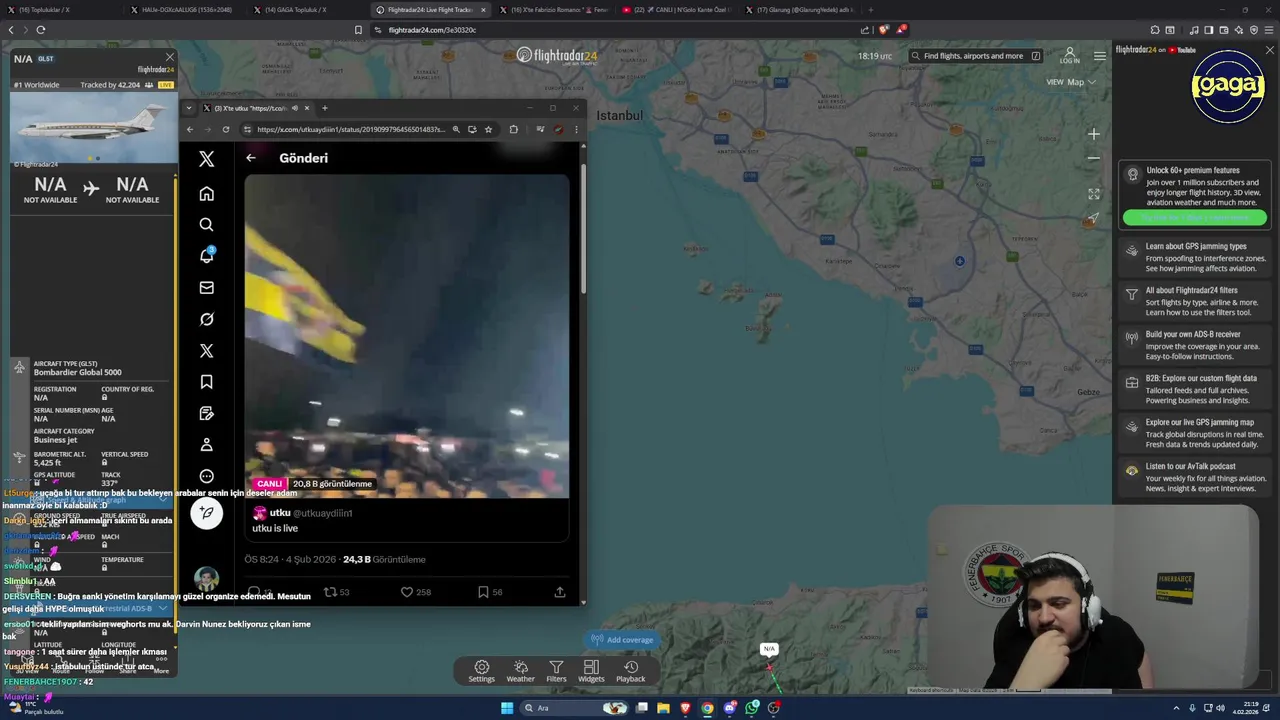Open the Filters funnel tool

pyautogui.click(x=556, y=671)
